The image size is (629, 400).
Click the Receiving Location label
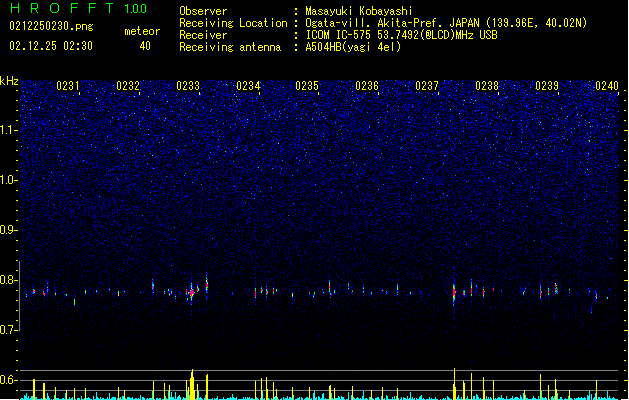pyautogui.click(x=233, y=23)
